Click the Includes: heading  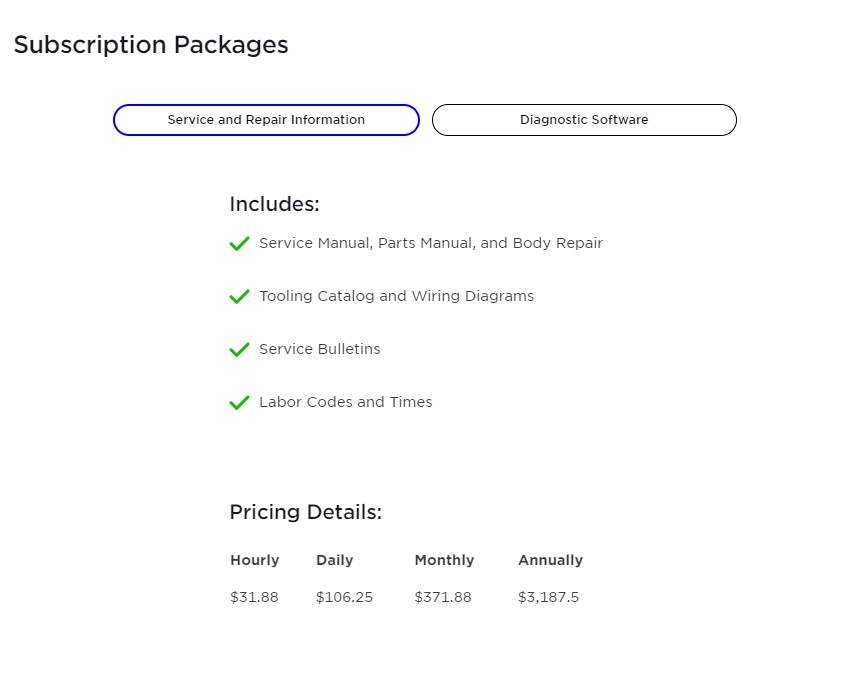(274, 204)
